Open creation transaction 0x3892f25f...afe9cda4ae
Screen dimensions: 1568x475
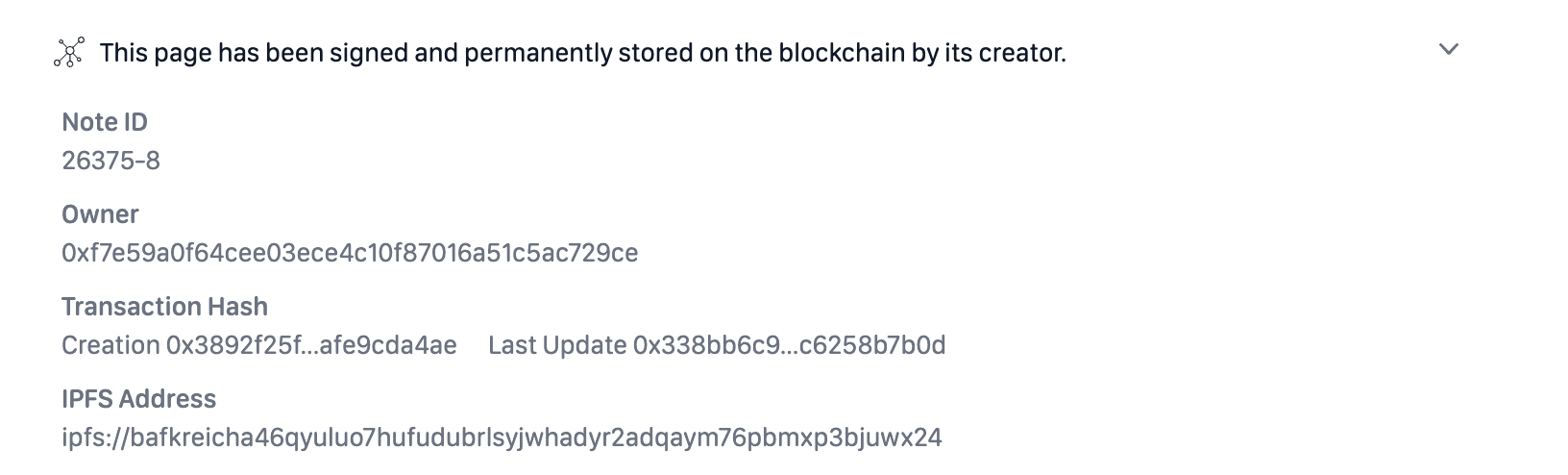click(x=311, y=345)
